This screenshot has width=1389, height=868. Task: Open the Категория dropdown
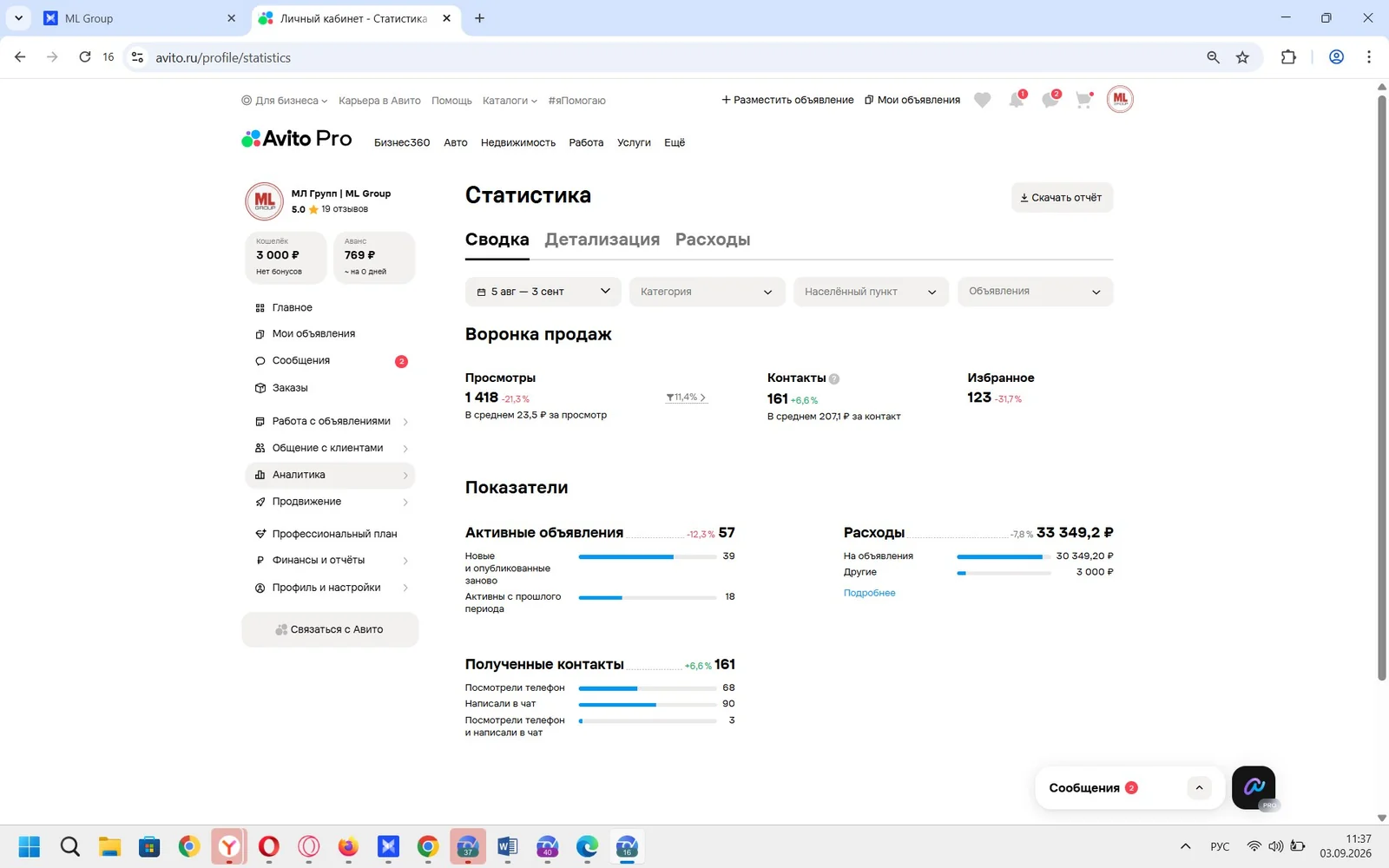tap(707, 292)
